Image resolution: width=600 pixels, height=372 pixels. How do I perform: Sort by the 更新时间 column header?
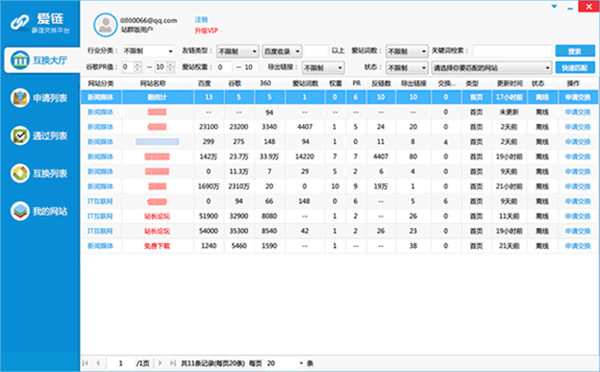tap(509, 83)
